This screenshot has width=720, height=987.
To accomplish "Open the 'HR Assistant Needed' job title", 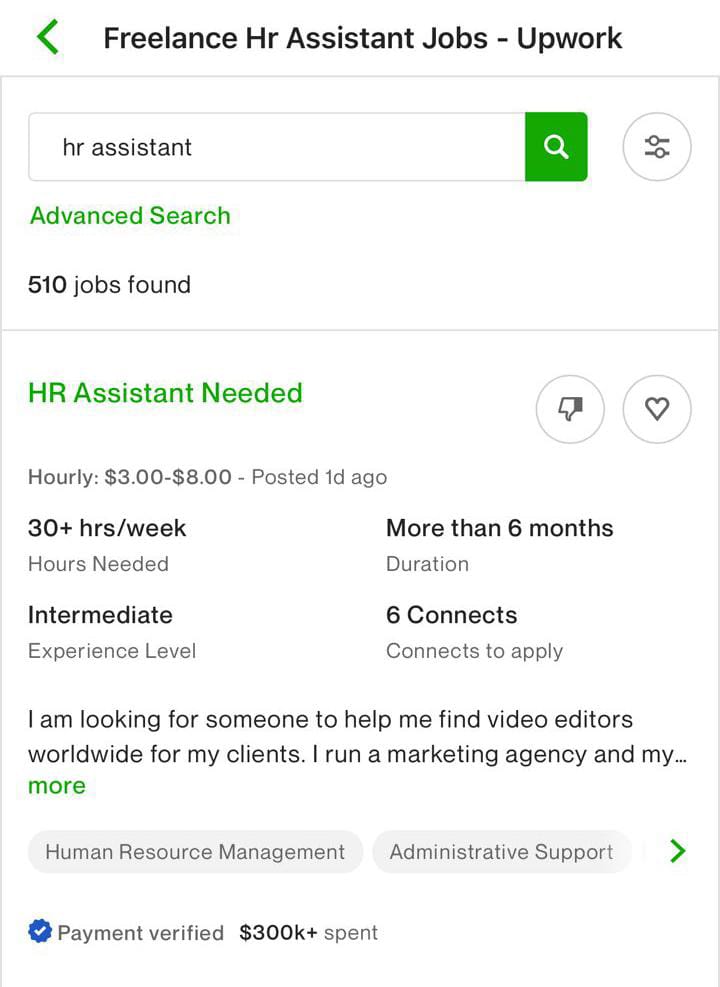I will 165,393.
